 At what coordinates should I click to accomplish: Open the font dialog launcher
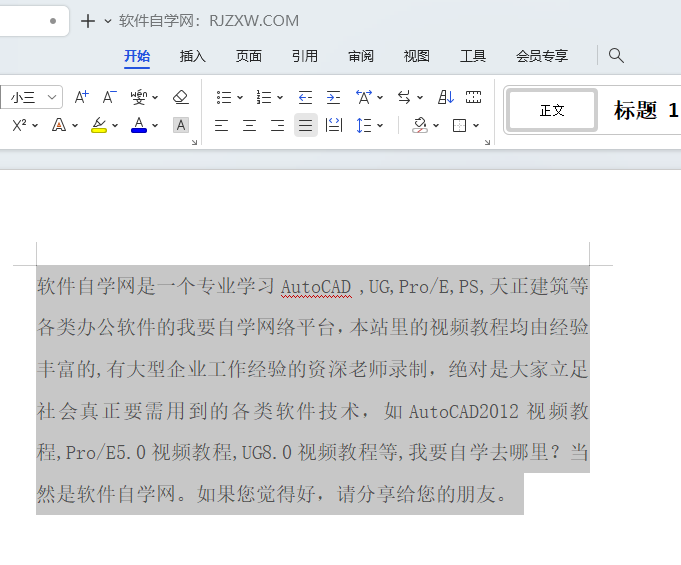(x=194, y=142)
